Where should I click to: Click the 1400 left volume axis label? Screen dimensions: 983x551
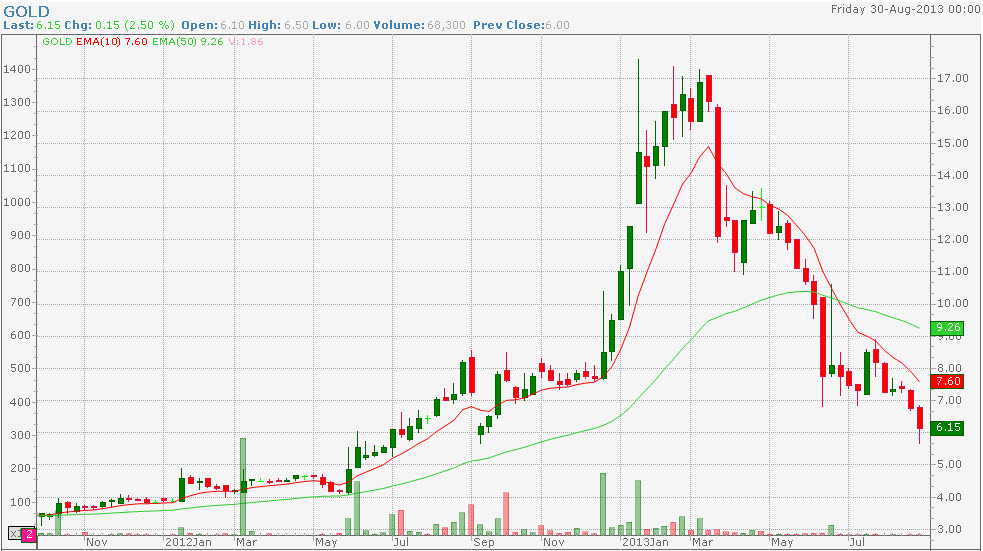click(16, 69)
